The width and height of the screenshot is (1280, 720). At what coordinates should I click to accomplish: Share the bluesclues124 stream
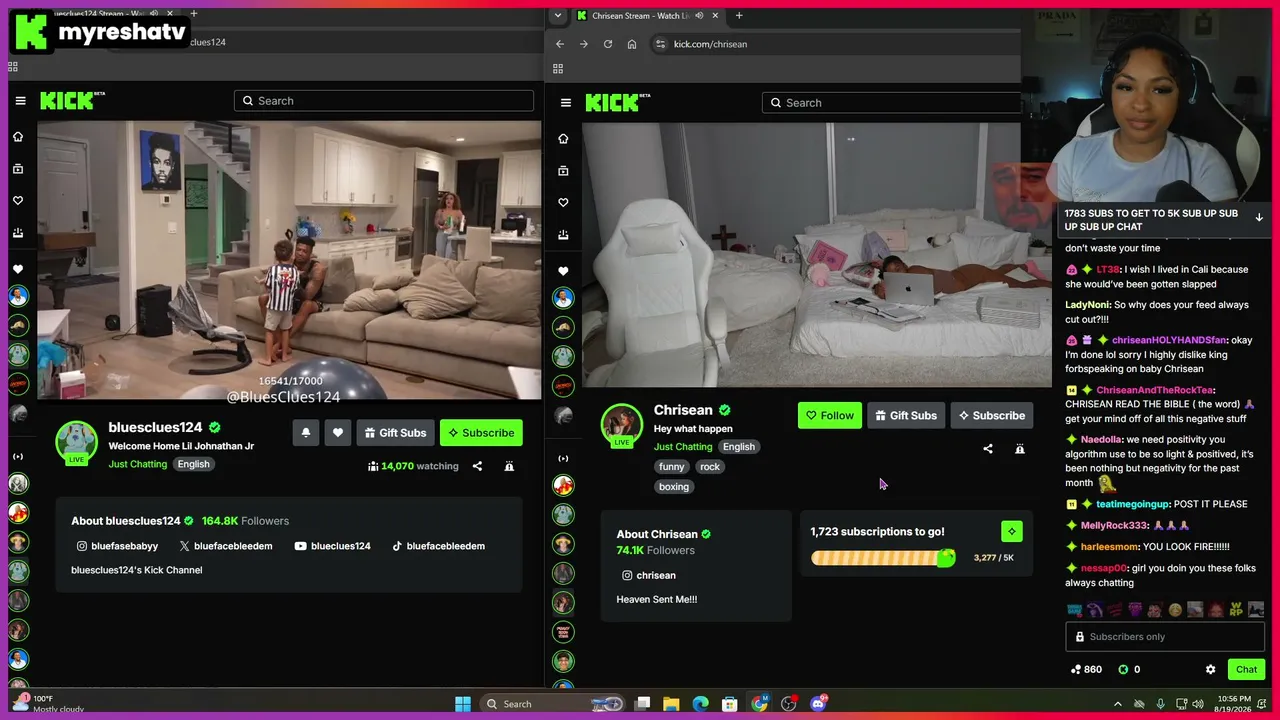pos(477,466)
